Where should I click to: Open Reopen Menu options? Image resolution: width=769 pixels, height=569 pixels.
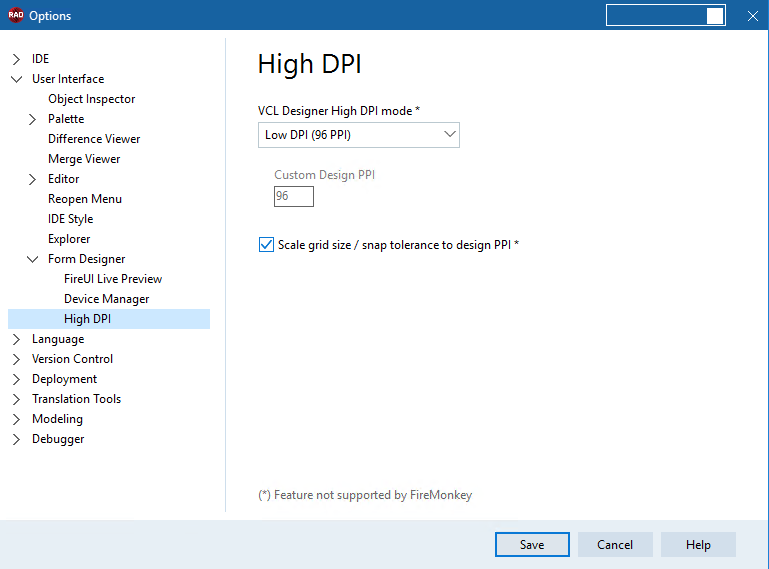pos(85,199)
